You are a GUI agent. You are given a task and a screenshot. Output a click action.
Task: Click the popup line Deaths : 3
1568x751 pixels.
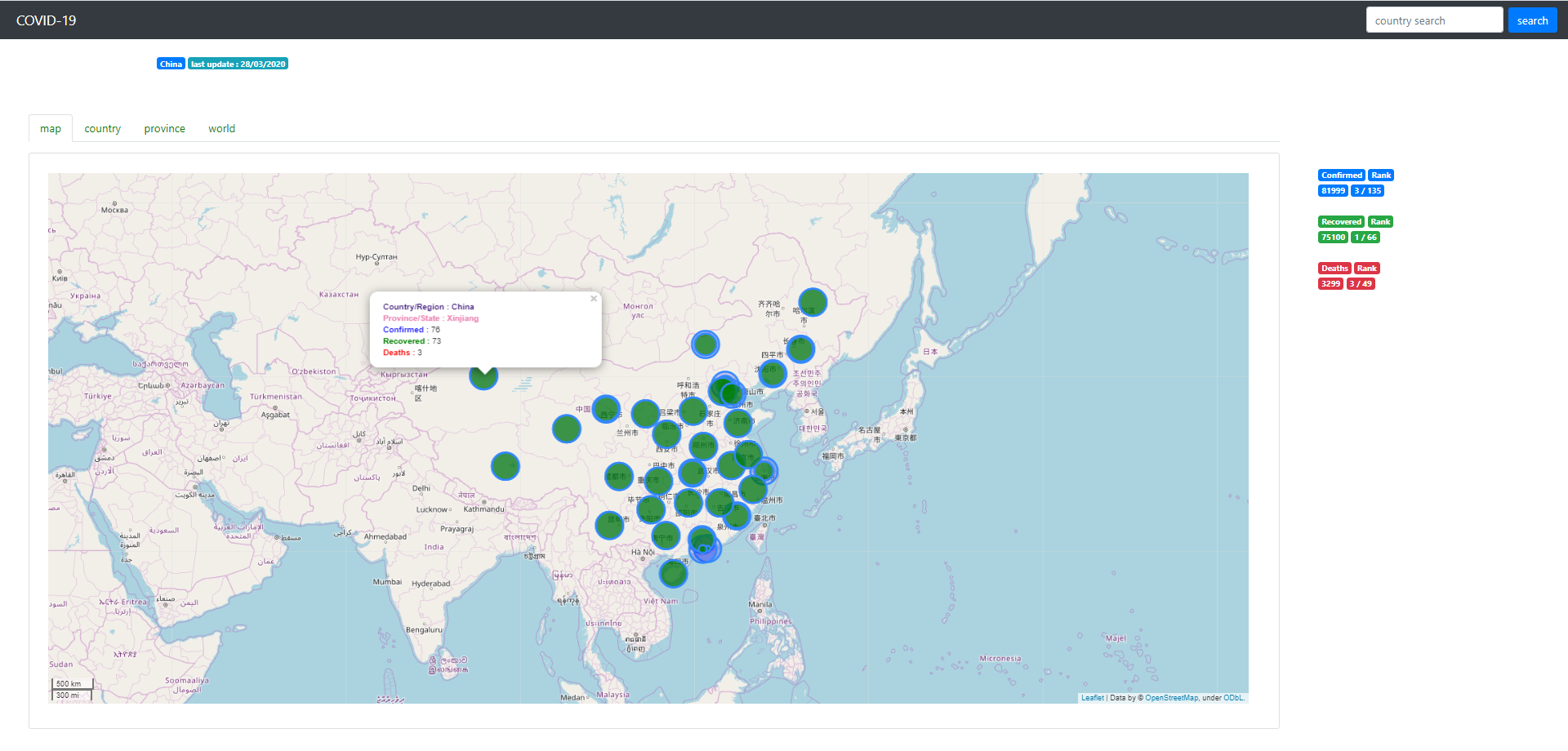[403, 353]
